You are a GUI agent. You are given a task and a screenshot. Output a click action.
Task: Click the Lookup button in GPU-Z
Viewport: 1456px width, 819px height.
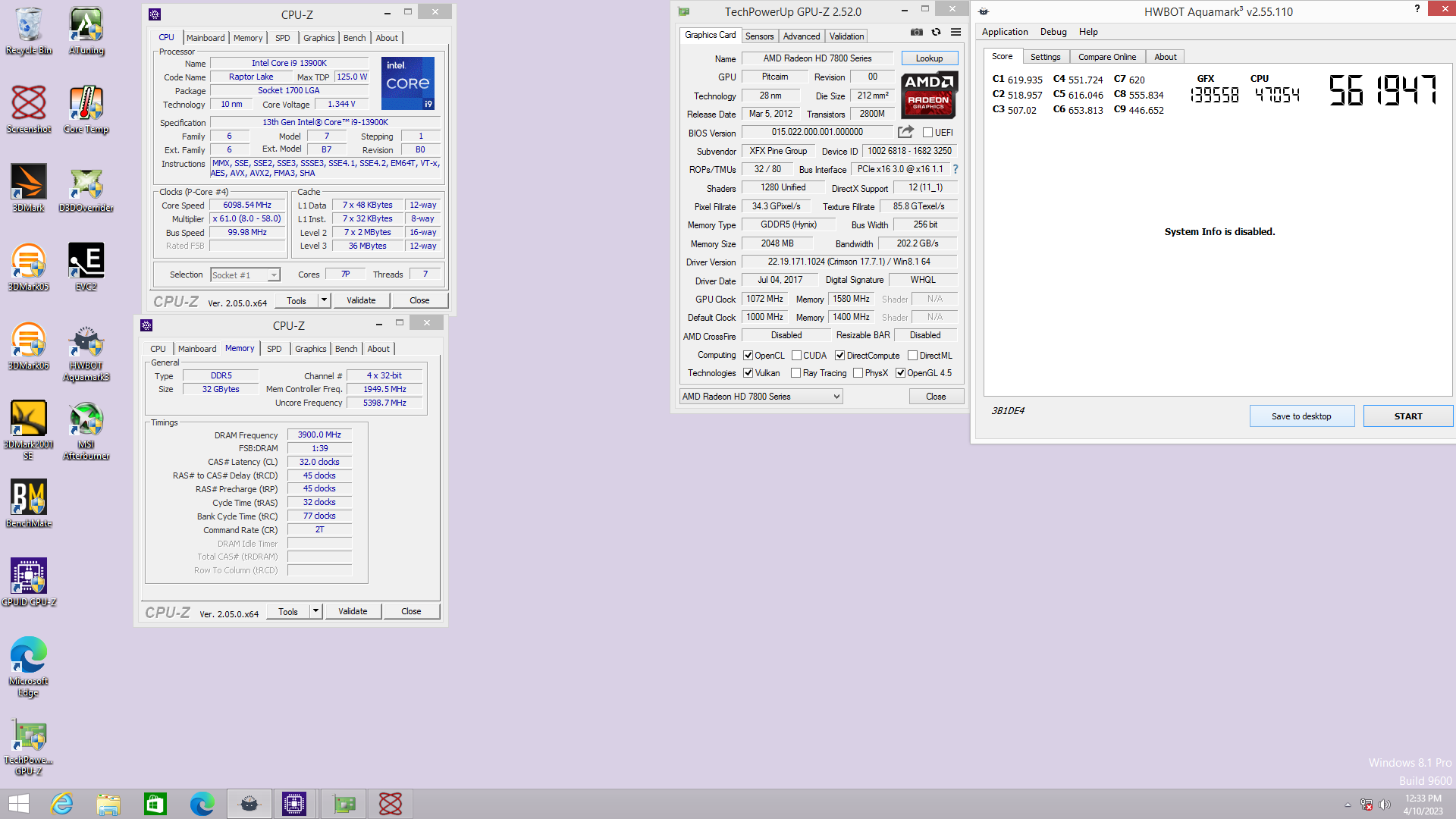pos(929,58)
